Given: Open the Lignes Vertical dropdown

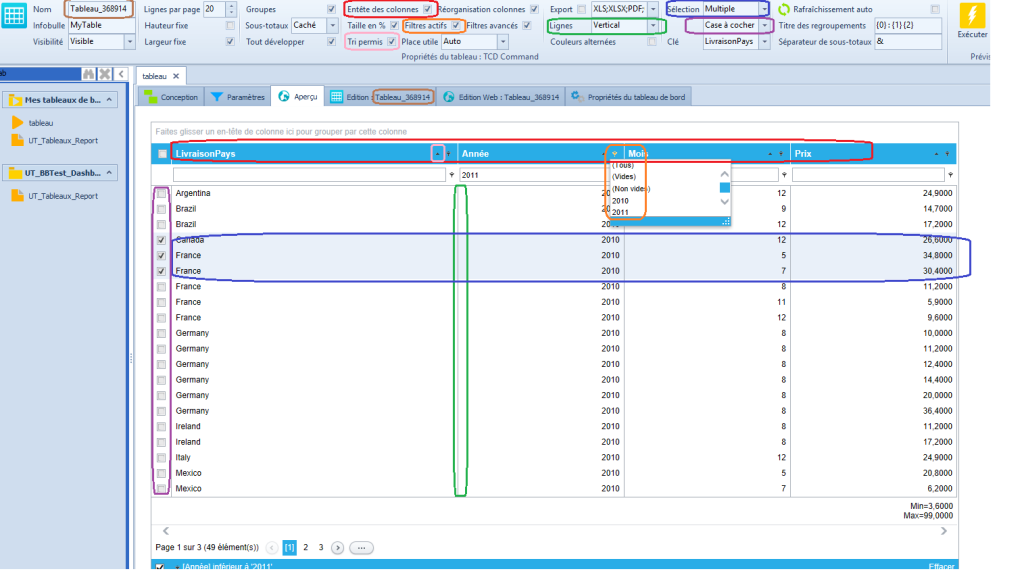Looking at the screenshot, I should point(652,25).
